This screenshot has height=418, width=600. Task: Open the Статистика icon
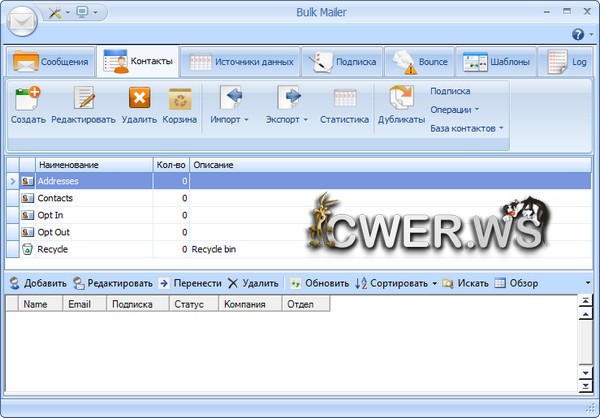pos(344,98)
